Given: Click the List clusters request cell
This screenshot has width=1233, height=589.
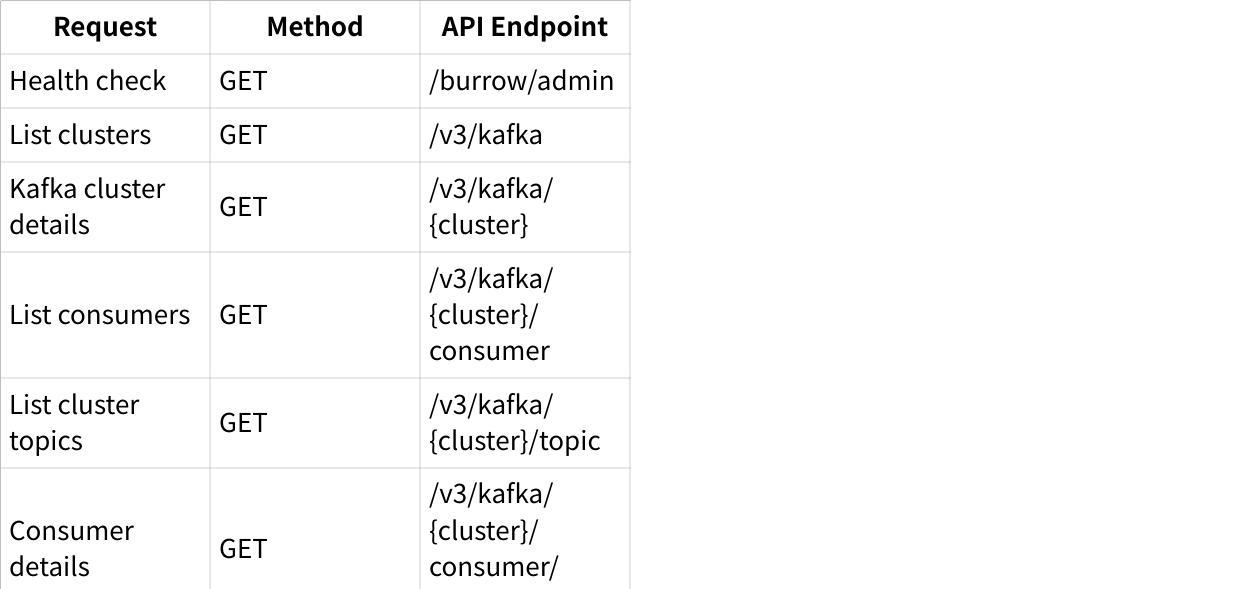Looking at the screenshot, I should point(80,135).
